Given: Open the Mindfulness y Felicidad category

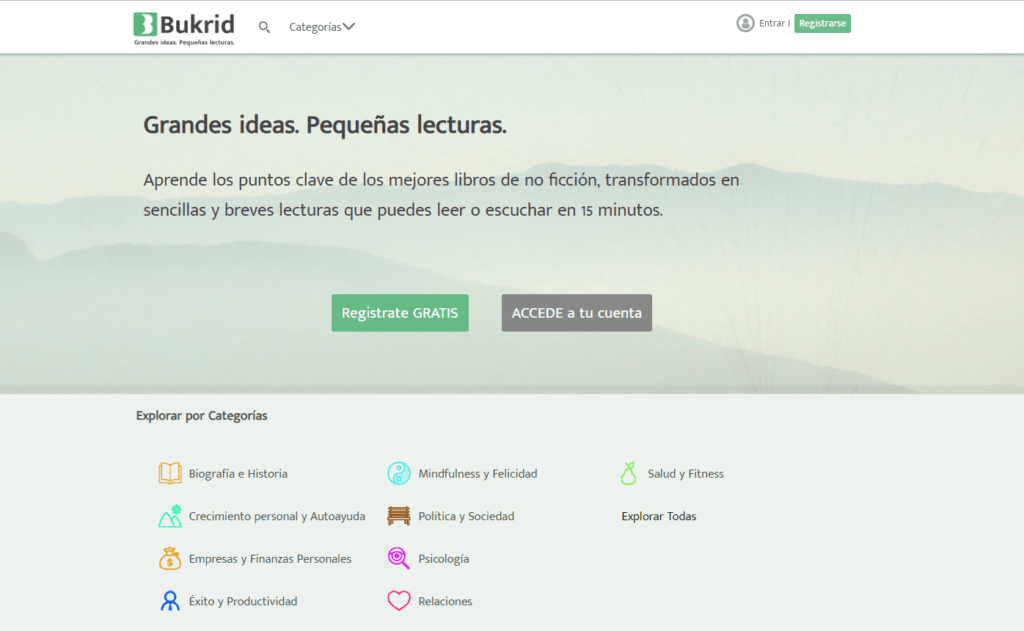Looking at the screenshot, I should pos(477,474).
